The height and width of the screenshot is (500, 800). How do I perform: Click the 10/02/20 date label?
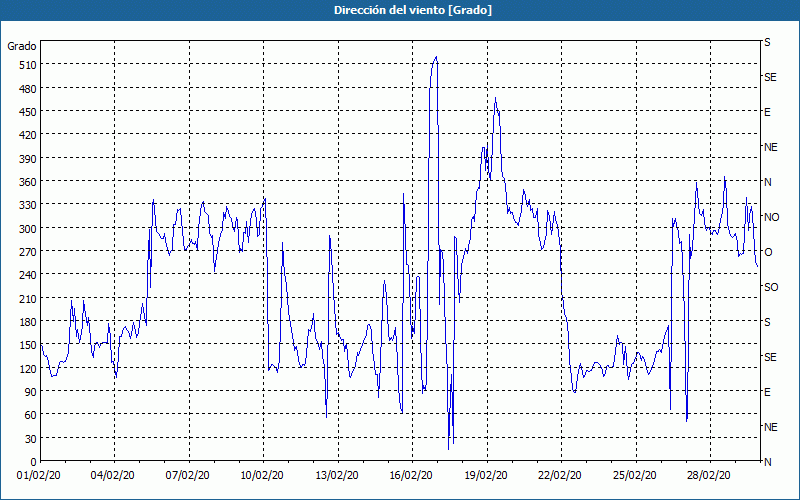coord(262,476)
